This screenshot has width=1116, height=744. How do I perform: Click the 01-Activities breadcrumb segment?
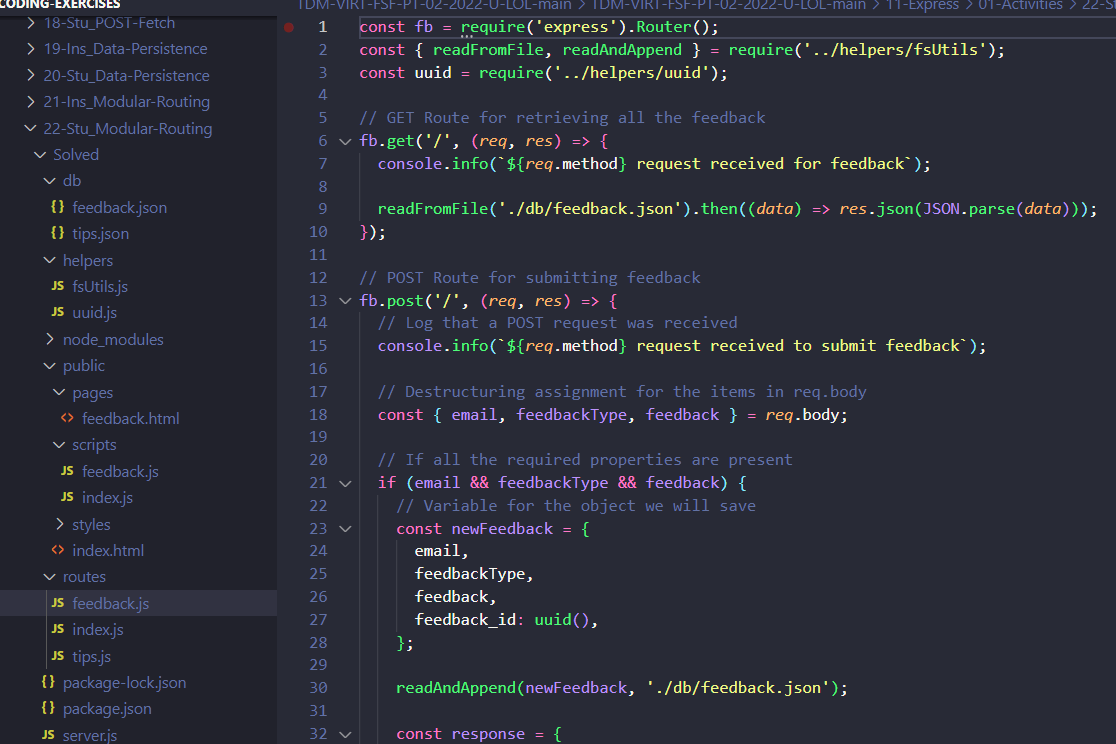[1020, 5]
